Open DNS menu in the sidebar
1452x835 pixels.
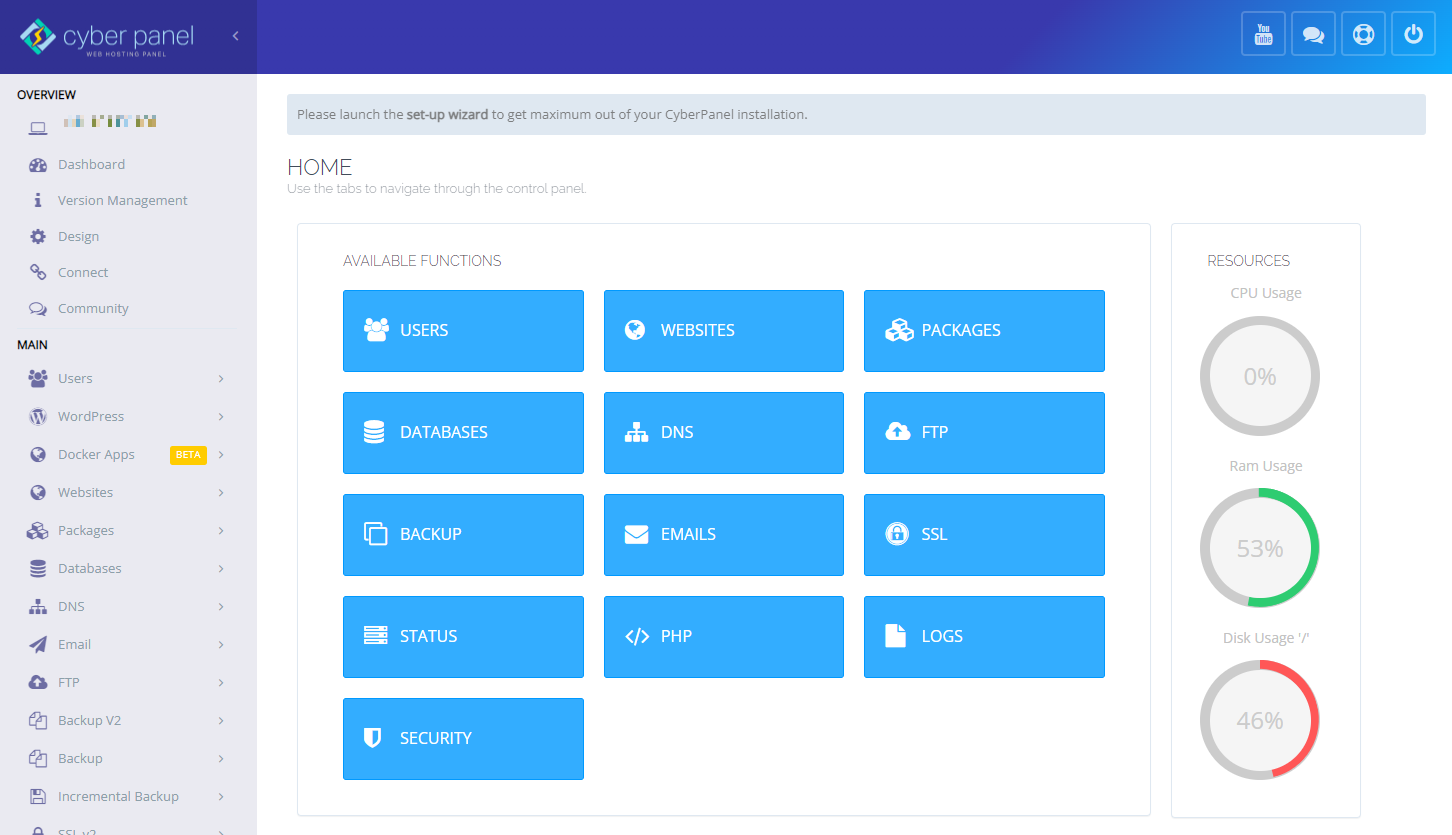(x=128, y=607)
